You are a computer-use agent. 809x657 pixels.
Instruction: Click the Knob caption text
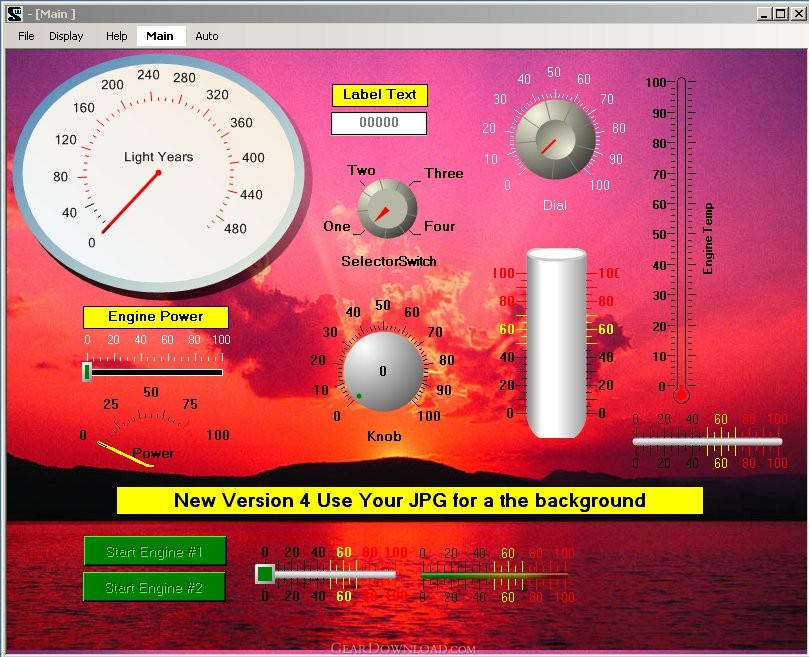(x=384, y=437)
